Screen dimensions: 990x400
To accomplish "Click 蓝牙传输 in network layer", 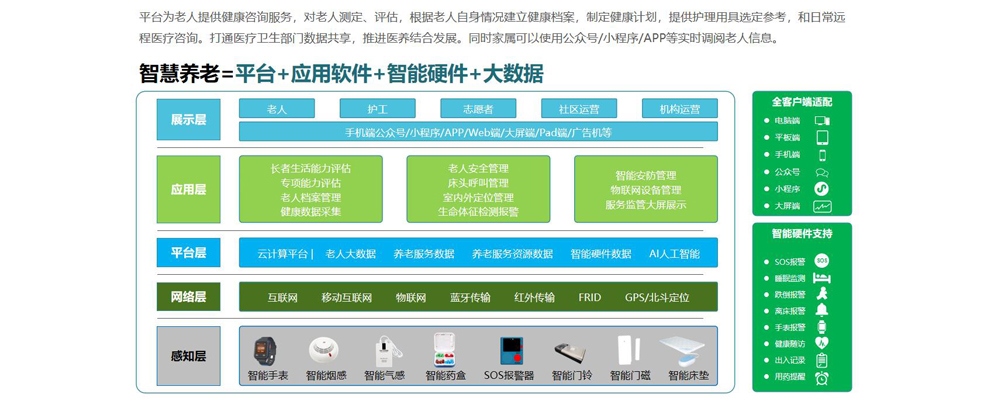I will click(470, 297).
